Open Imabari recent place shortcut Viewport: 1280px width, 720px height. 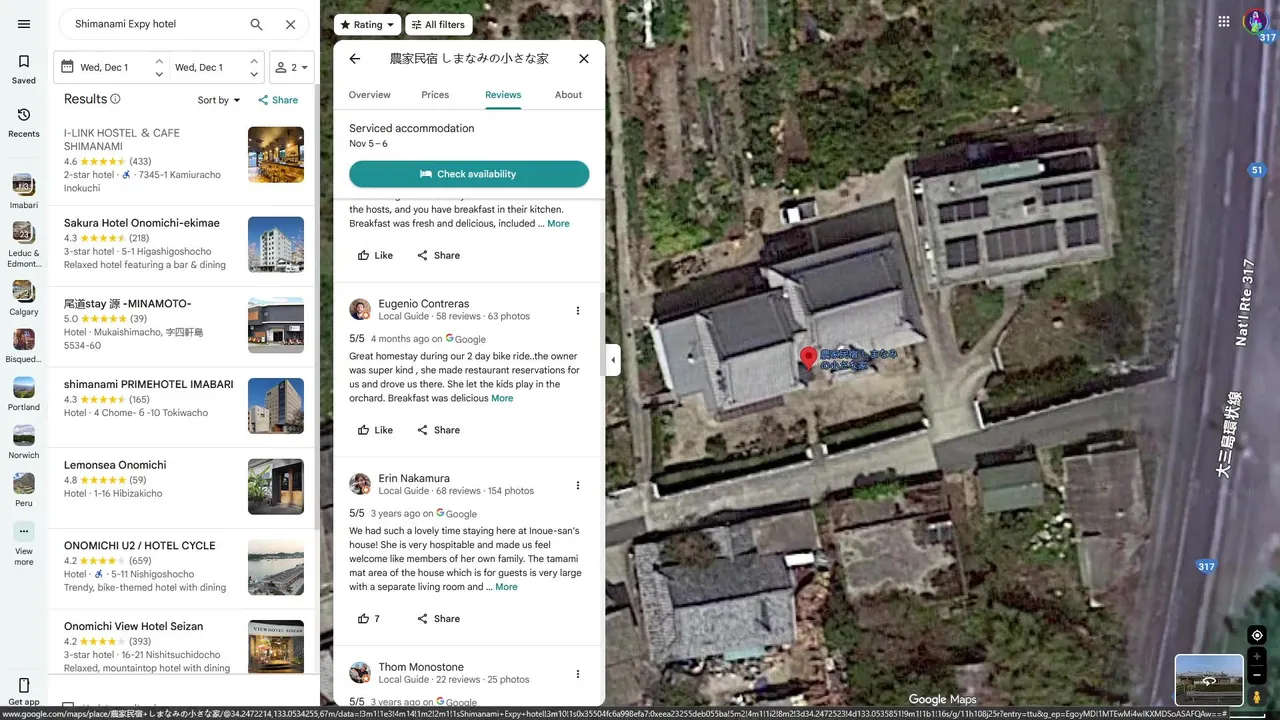click(x=24, y=192)
